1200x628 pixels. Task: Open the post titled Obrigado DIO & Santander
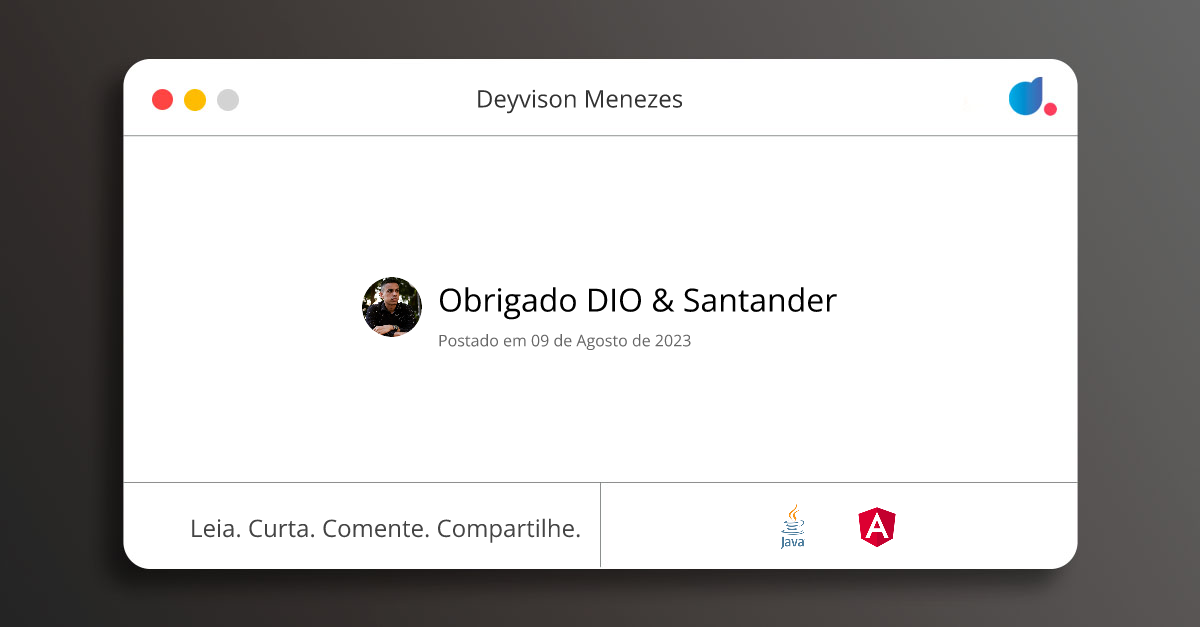(x=638, y=300)
